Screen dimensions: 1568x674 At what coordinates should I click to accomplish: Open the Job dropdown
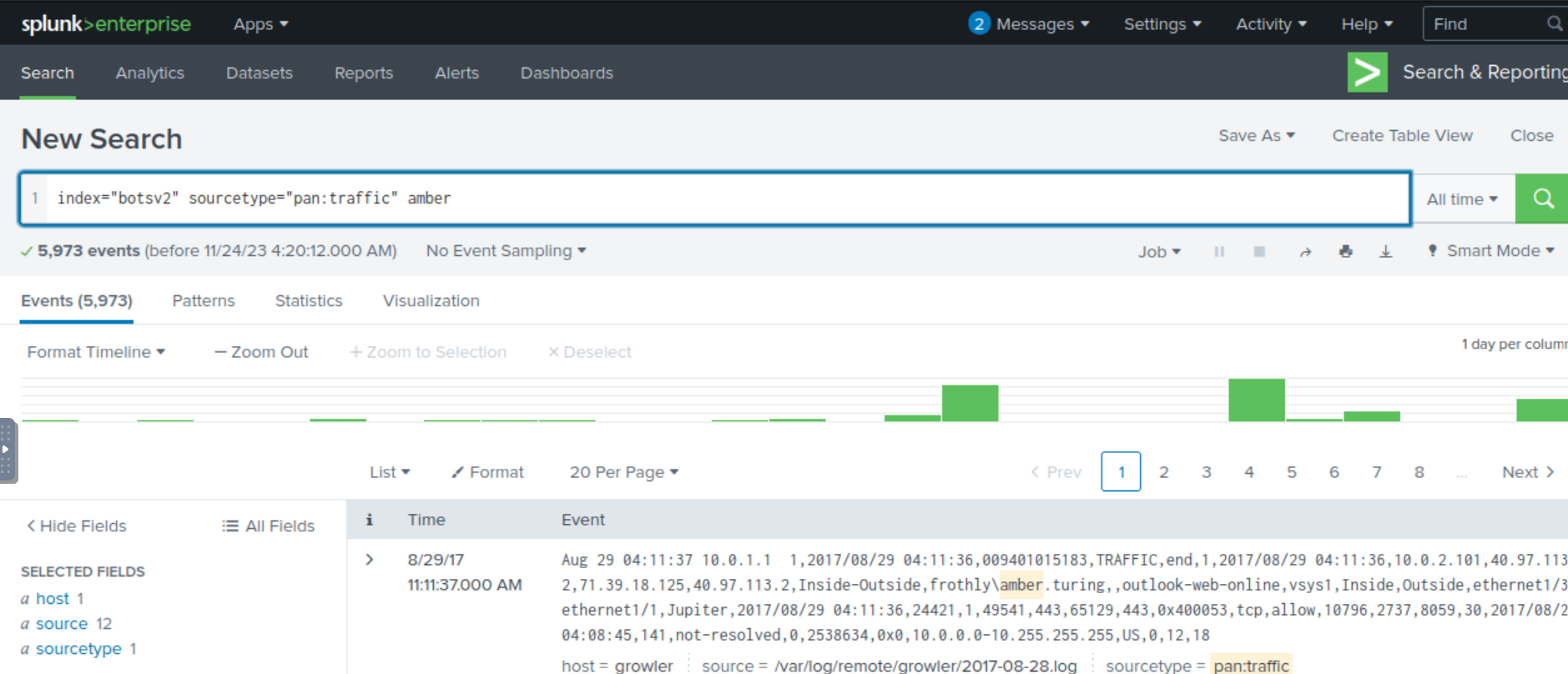[x=1159, y=251]
